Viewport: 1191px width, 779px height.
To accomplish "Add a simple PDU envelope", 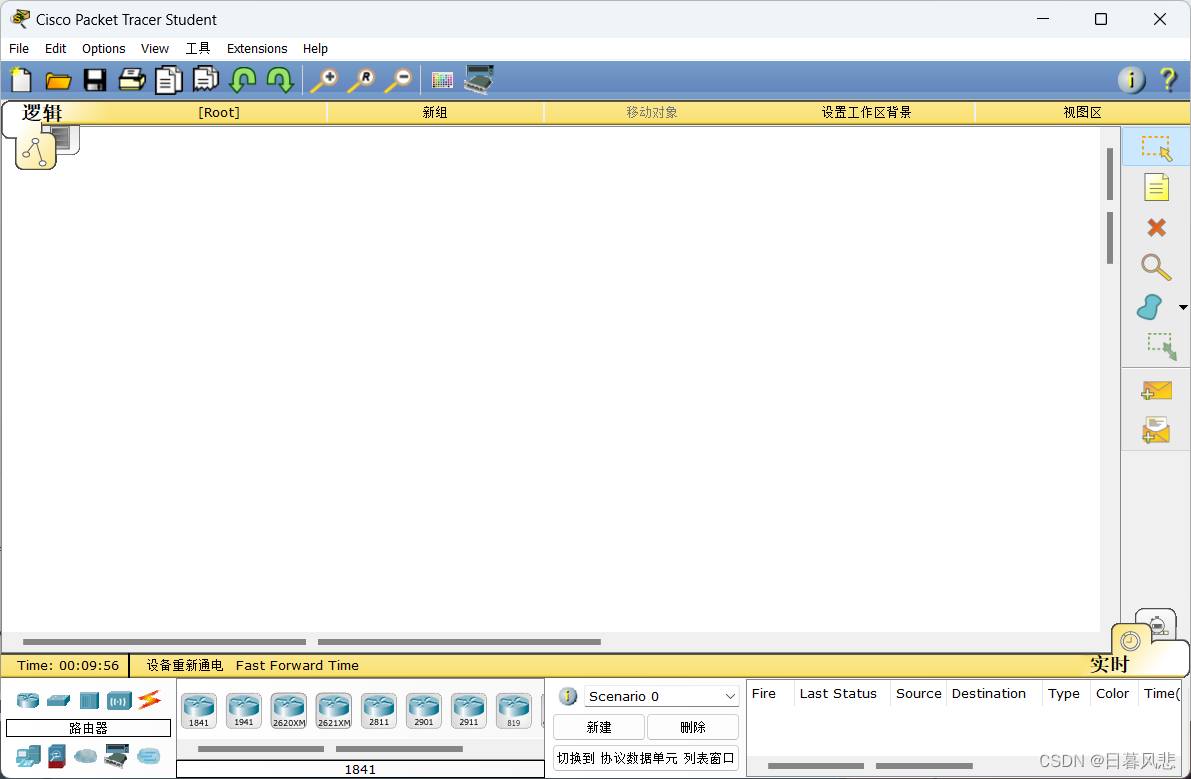I will [1156, 391].
